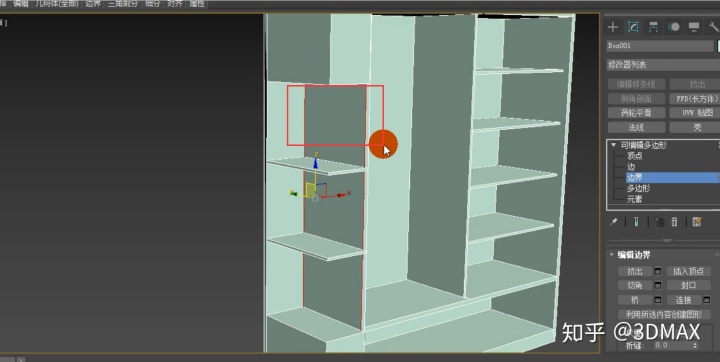The height and width of the screenshot is (362, 720).
Task: Apply the 壳 modifier
Action: point(695,127)
